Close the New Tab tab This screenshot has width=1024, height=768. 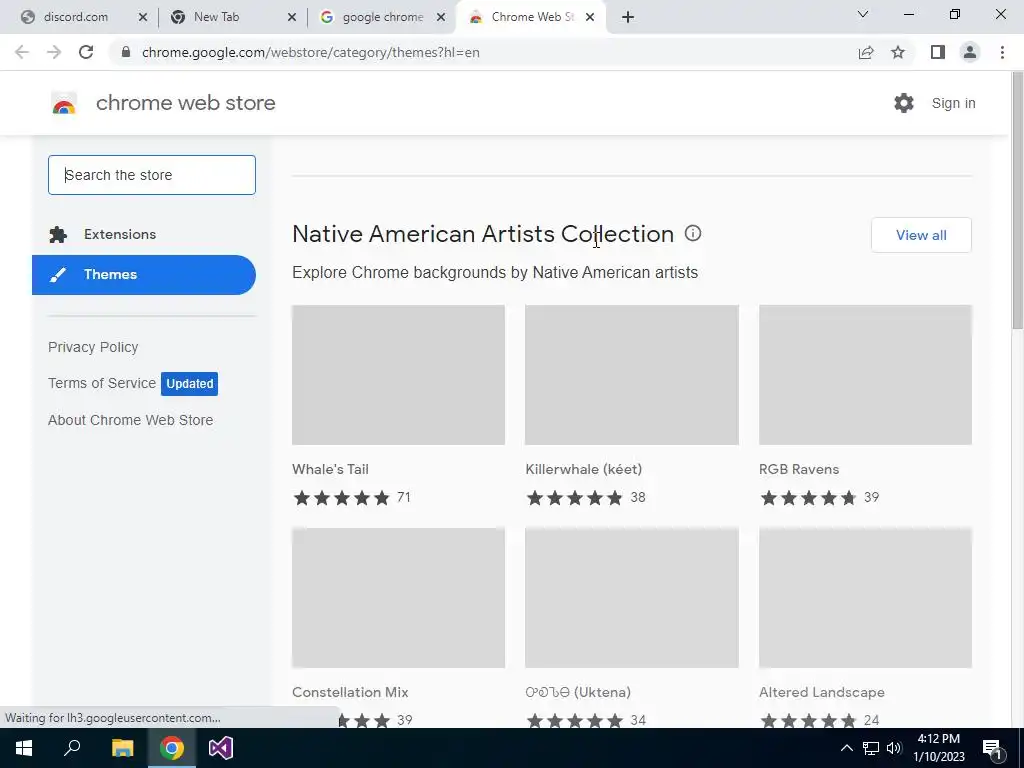[292, 17]
